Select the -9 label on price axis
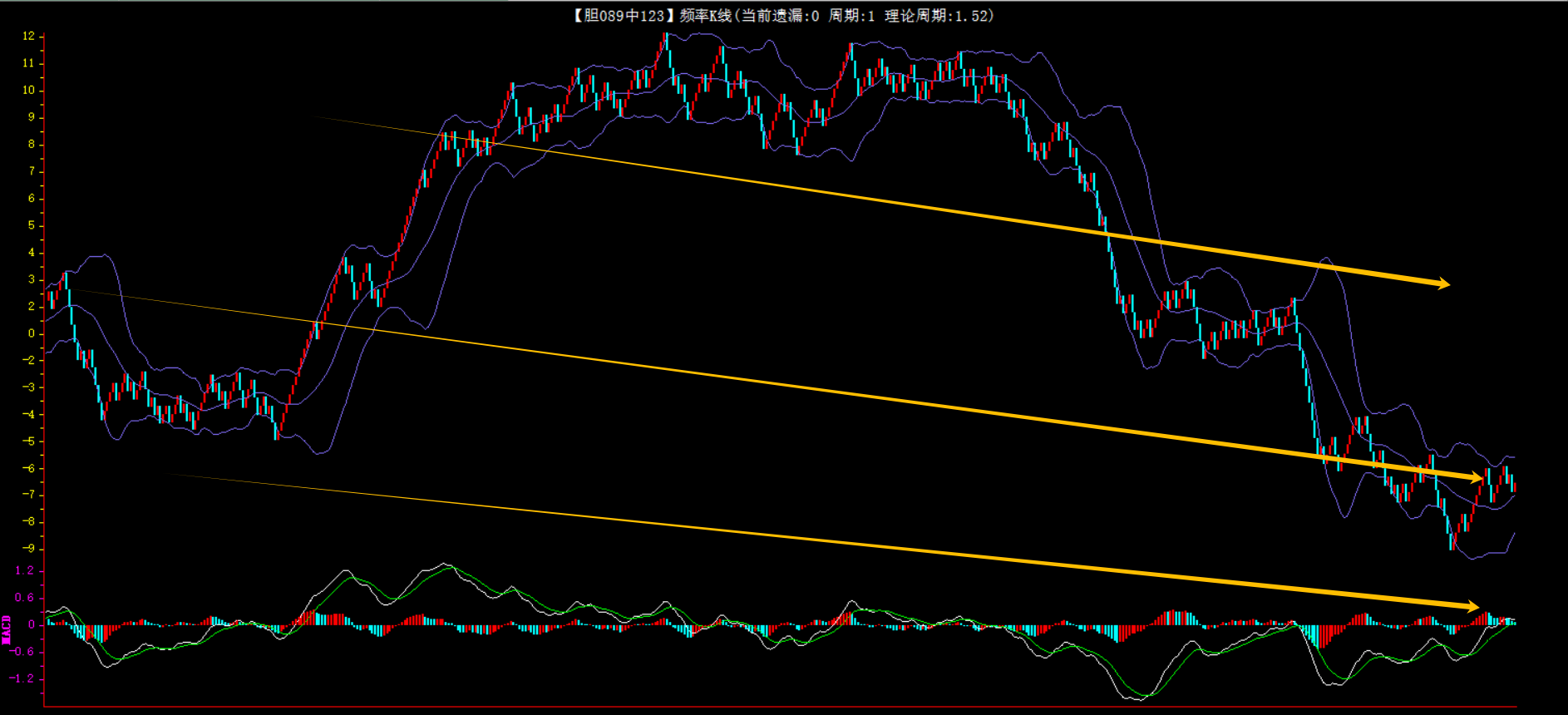 (x=29, y=549)
